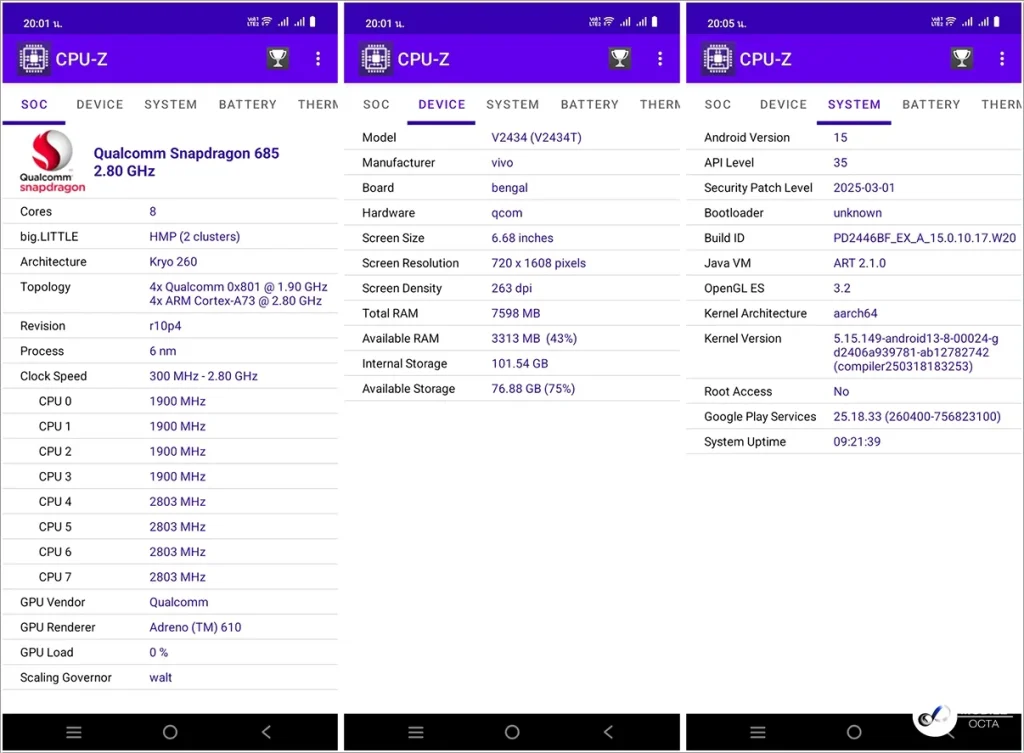Viewport: 1024px width, 753px height.
Task: Tap the trophy icon in middle screen
Action: pos(620,59)
